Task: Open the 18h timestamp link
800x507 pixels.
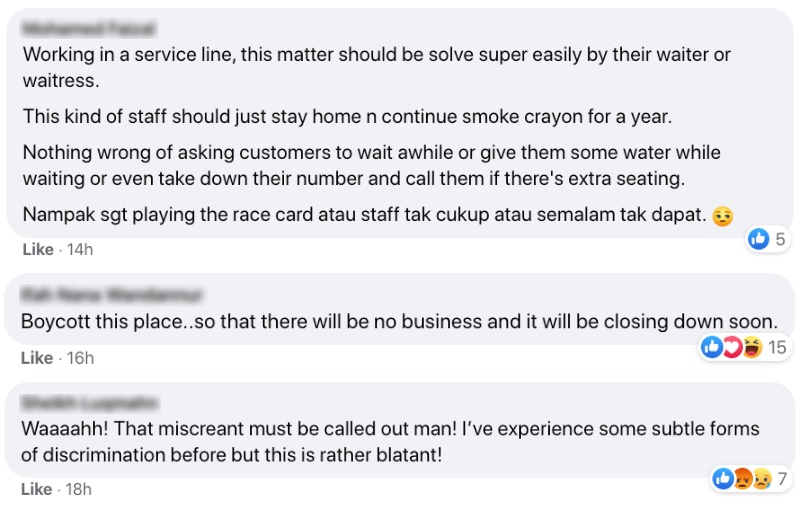Action: (x=78, y=489)
